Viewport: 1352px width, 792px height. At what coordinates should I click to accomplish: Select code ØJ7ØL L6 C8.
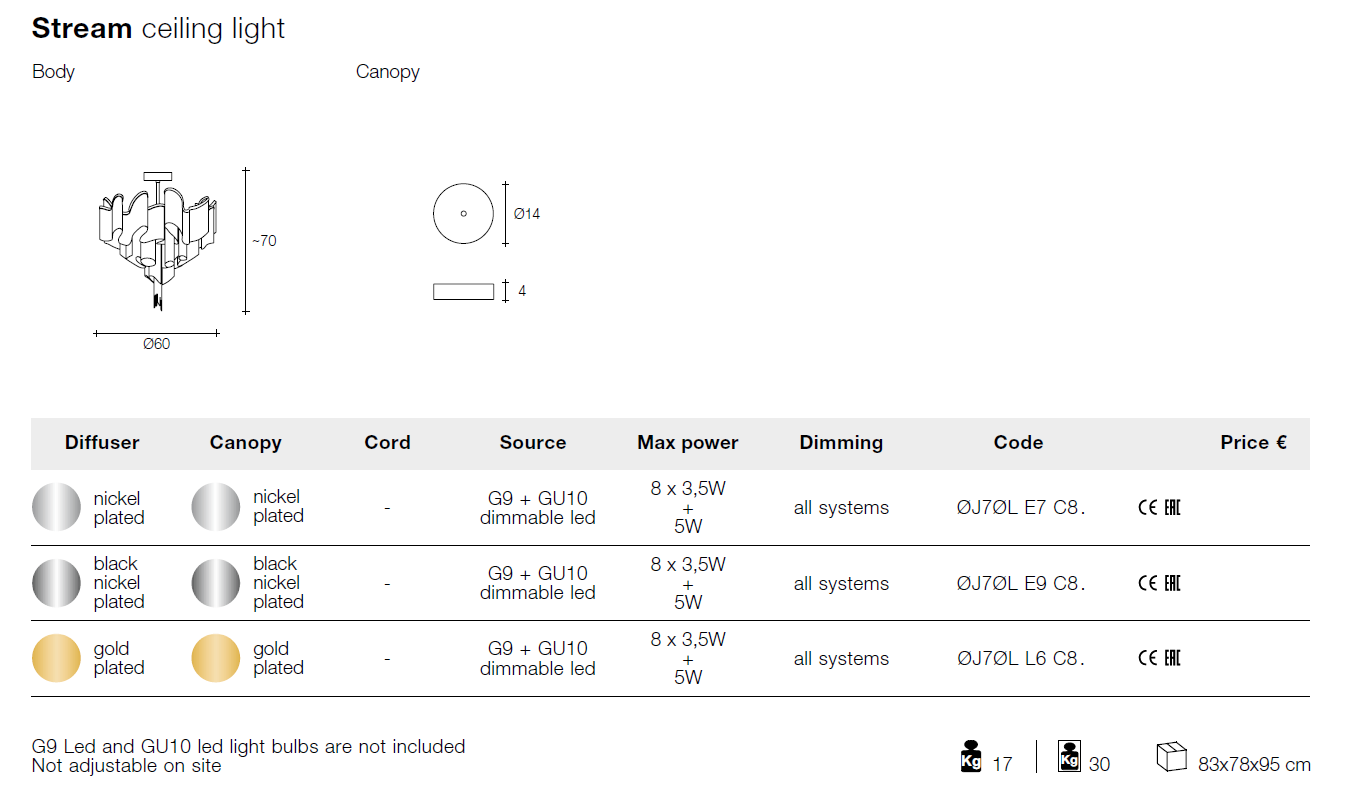pos(1021,659)
